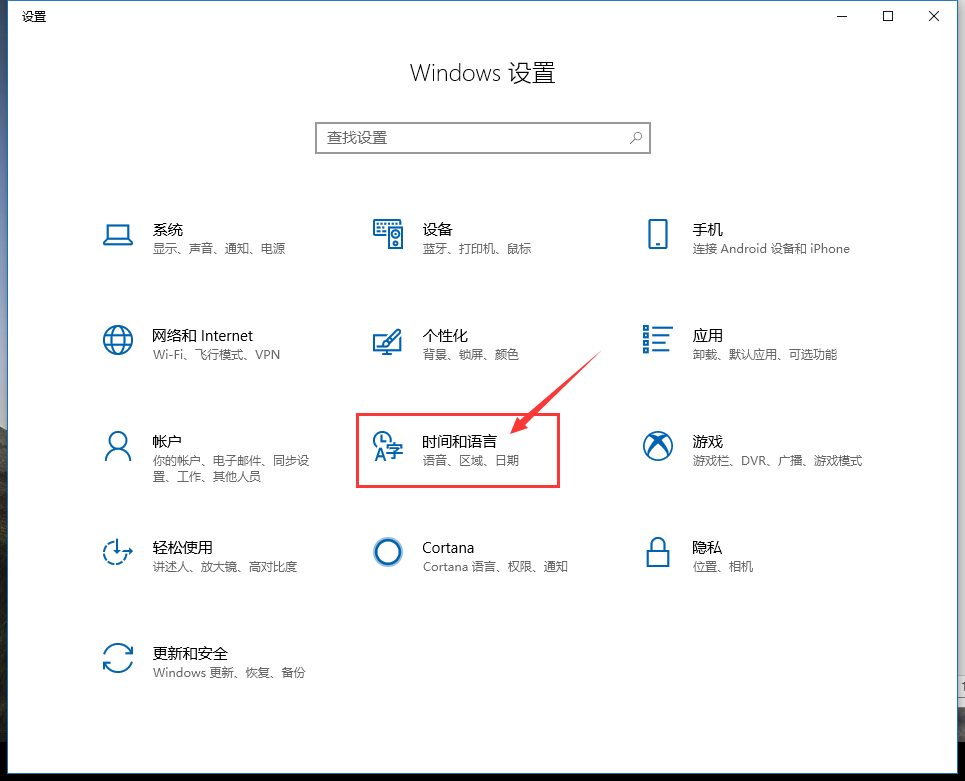This screenshot has height=781, width=965.
Task: Click the 设备 keyboard and speaker icon
Action: [388, 234]
